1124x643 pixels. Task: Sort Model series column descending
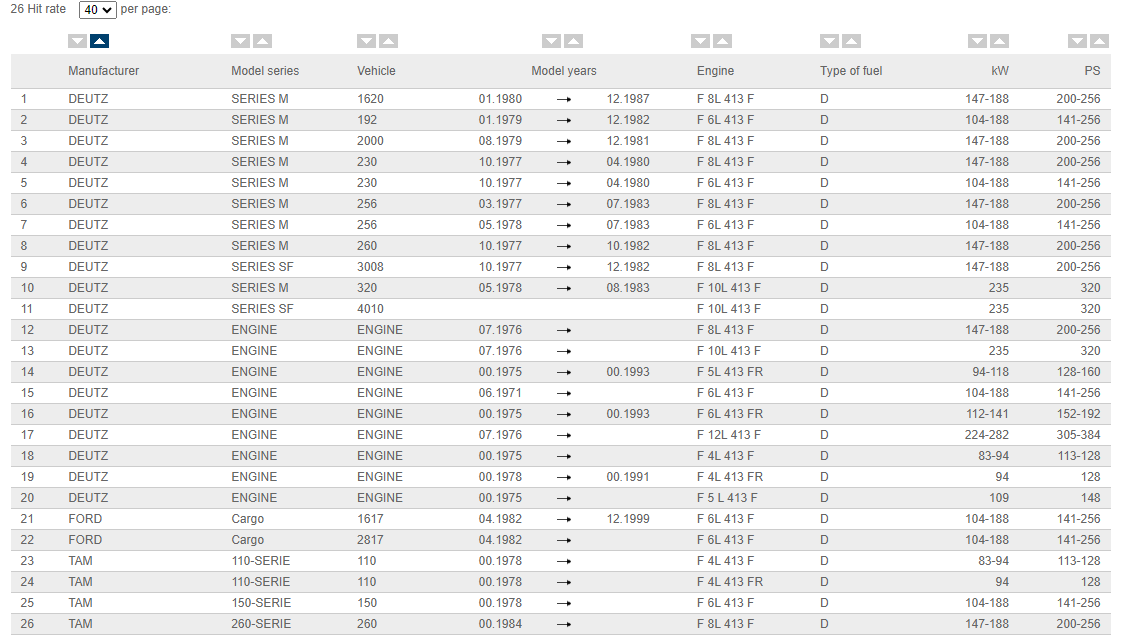pyautogui.click(x=240, y=41)
